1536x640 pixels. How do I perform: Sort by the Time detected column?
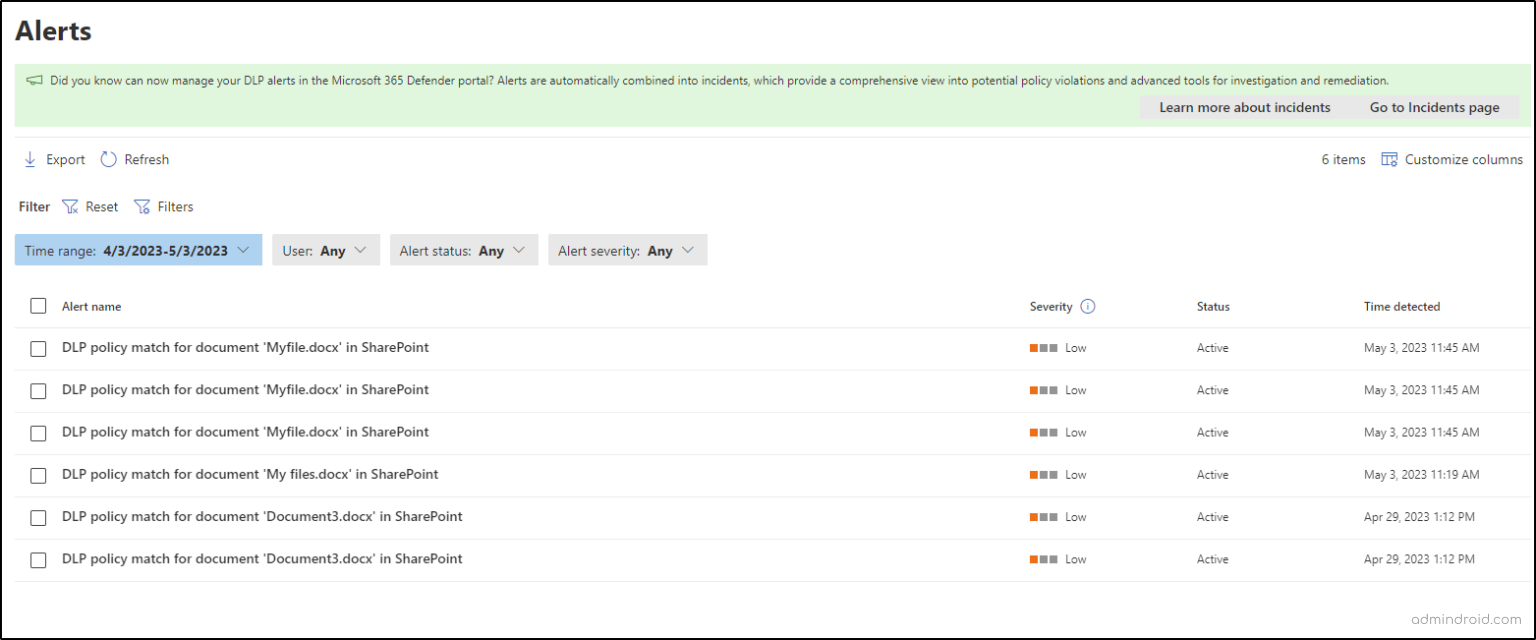pos(1402,306)
